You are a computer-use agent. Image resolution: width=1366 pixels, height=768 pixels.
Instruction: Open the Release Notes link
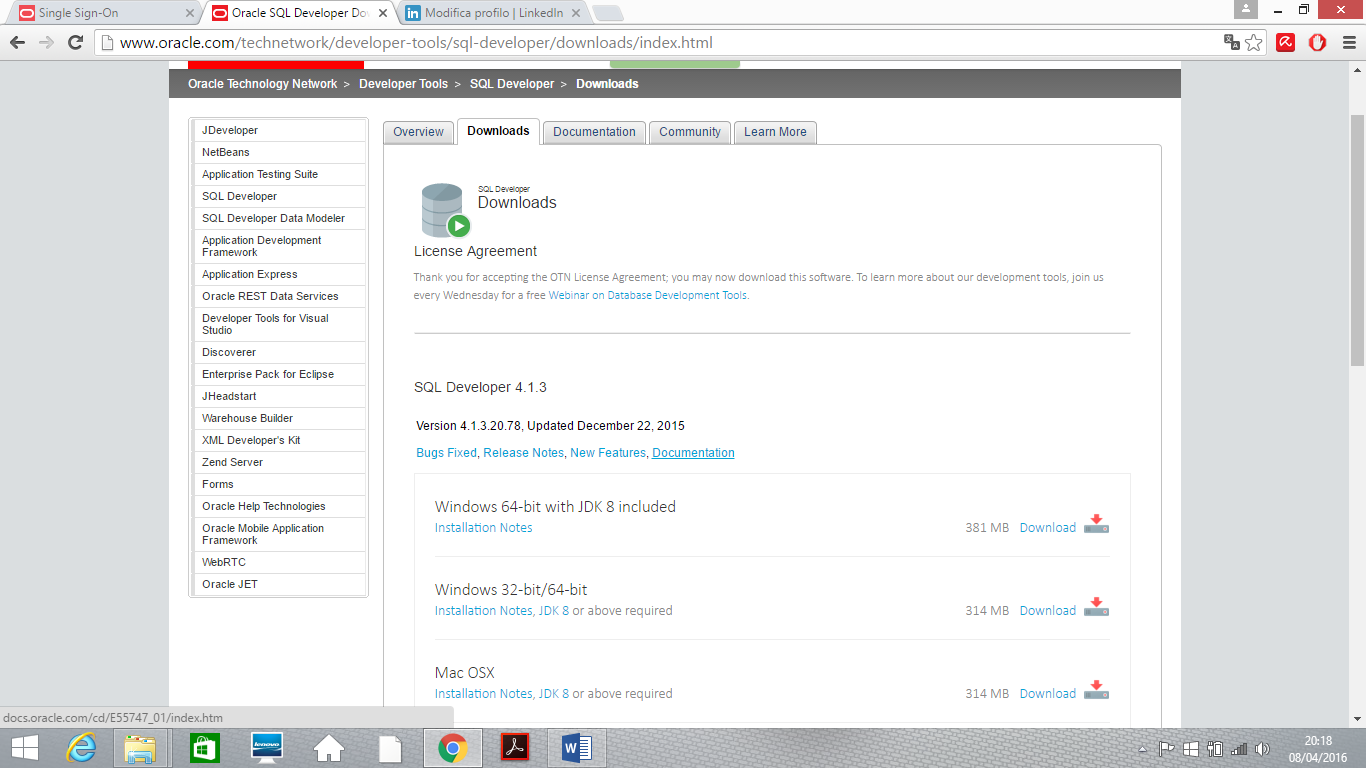click(x=524, y=453)
